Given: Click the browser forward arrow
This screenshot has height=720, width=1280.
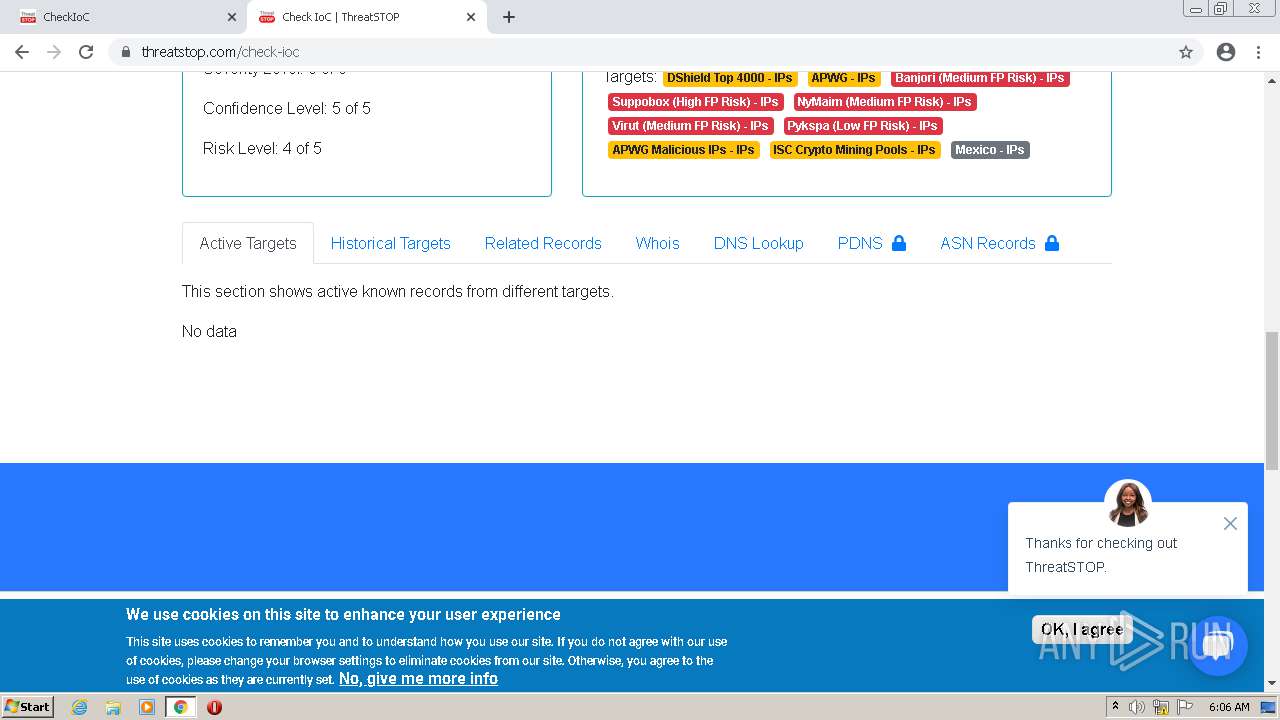Looking at the screenshot, I should tap(54, 52).
